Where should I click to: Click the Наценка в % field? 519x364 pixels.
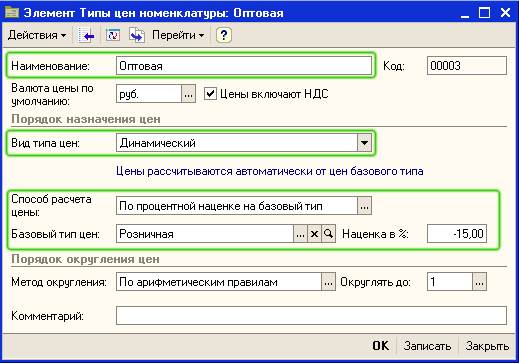pyautogui.click(x=457, y=234)
